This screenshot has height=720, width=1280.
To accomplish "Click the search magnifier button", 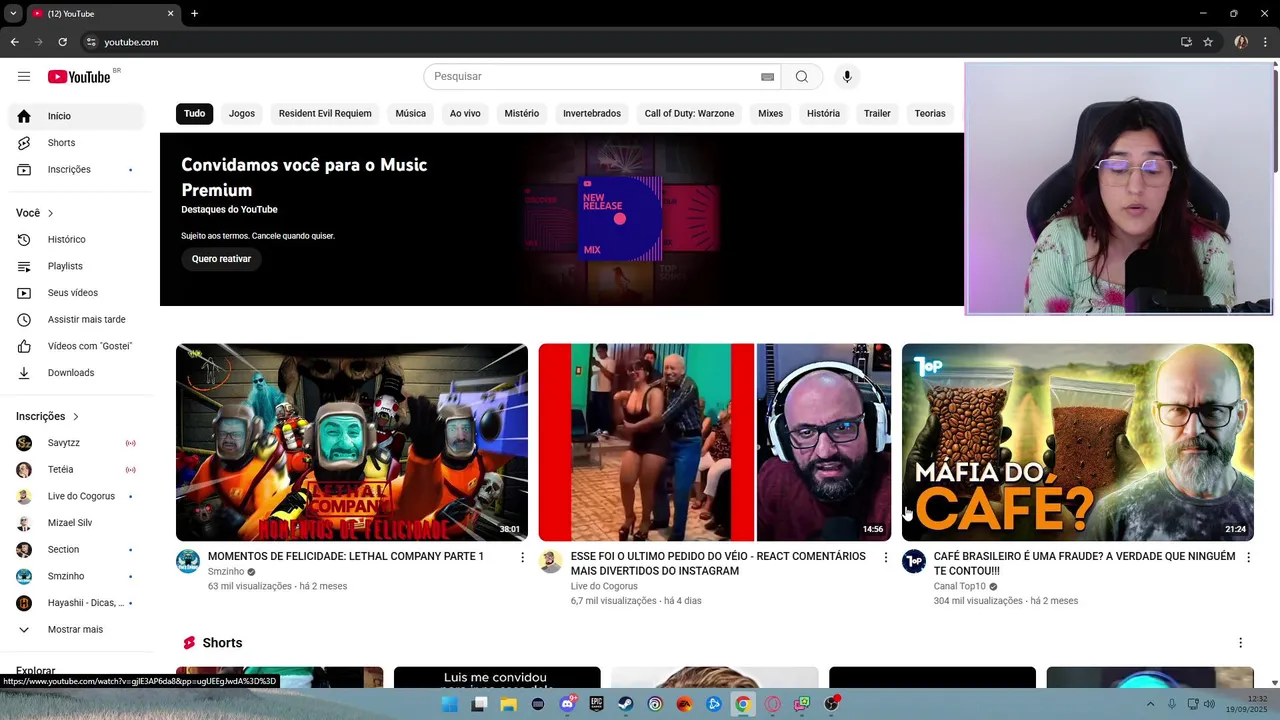I will point(802,77).
